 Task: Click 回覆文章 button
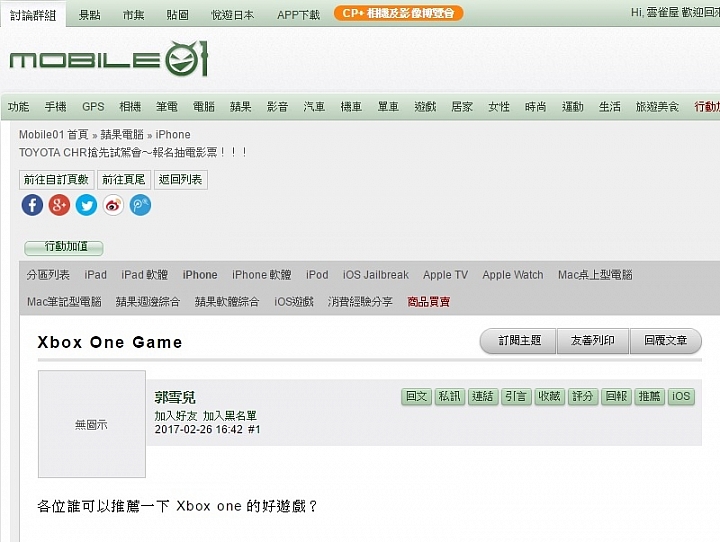(x=666, y=341)
